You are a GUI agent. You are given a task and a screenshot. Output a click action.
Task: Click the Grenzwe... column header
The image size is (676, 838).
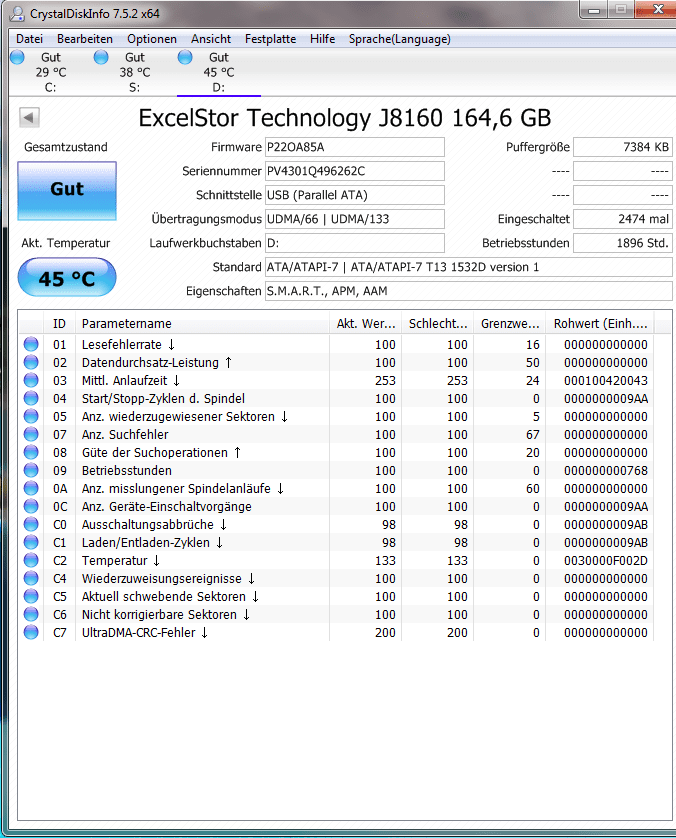pyautogui.click(x=510, y=324)
